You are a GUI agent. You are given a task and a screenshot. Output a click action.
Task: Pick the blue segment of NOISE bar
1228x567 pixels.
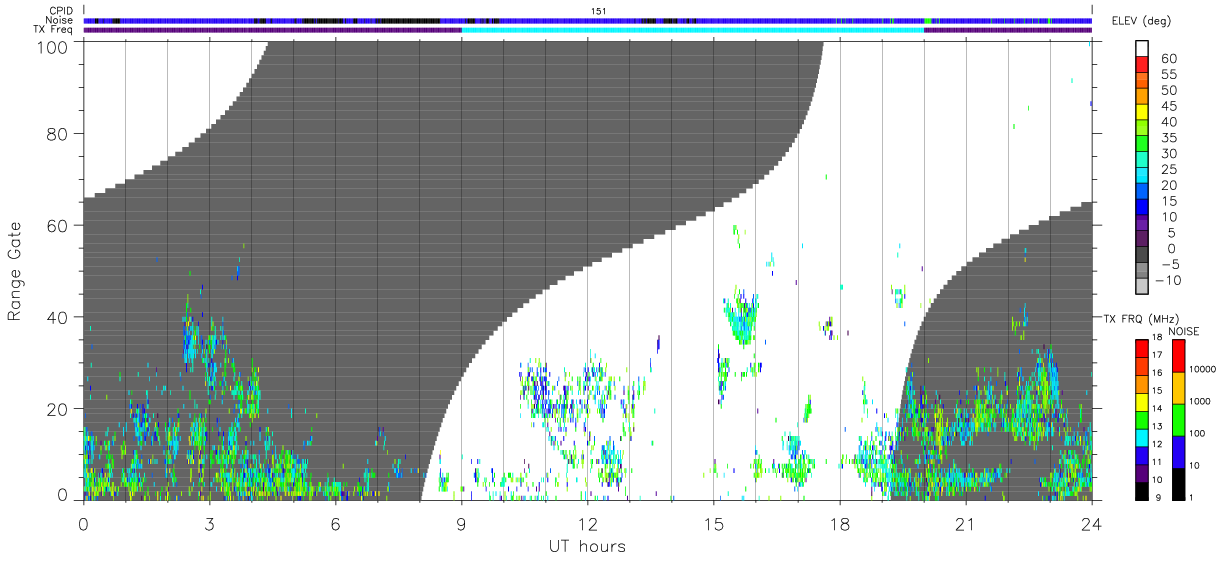pos(1179,452)
